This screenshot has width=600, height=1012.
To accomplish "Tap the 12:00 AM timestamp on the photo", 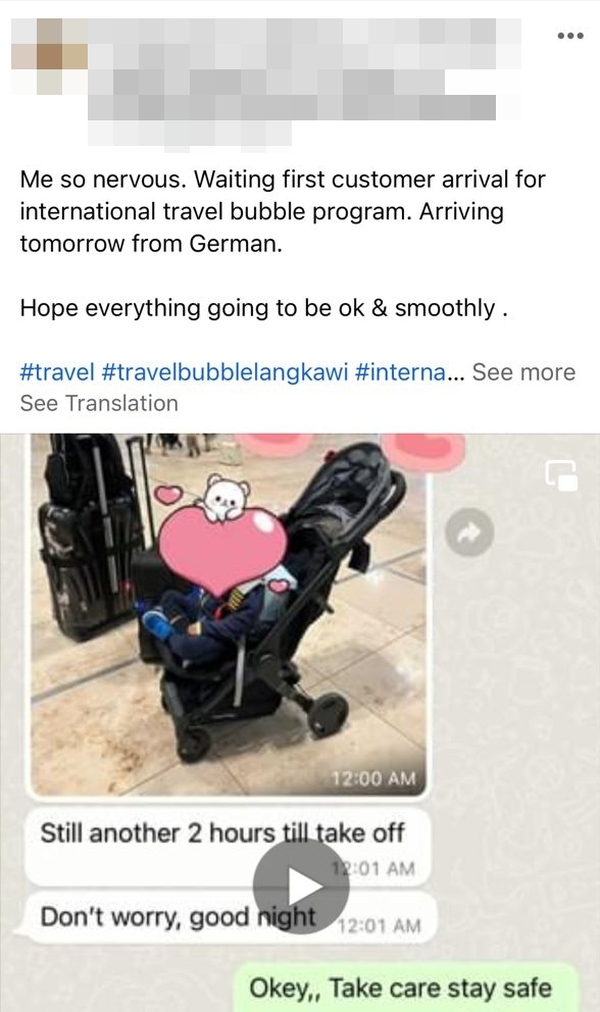I will pyautogui.click(x=374, y=779).
